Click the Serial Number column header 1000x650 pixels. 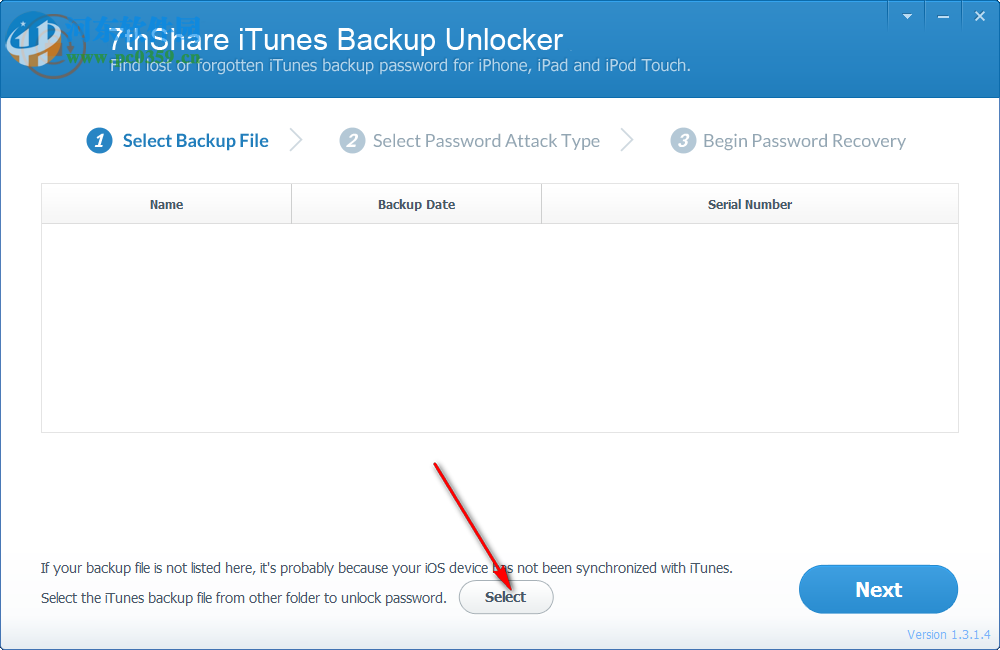click(x=750, y=204)
